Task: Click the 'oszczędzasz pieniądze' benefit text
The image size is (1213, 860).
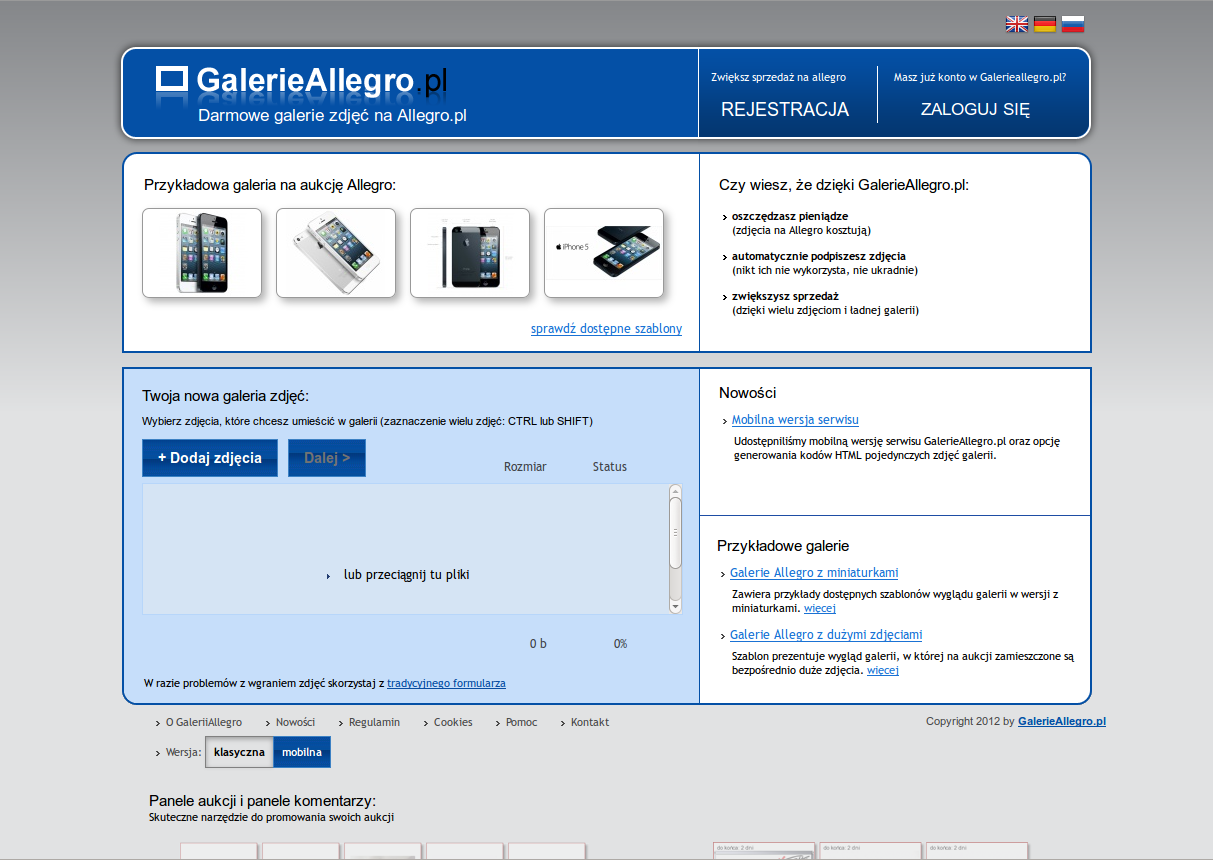Action: point(790,216)
